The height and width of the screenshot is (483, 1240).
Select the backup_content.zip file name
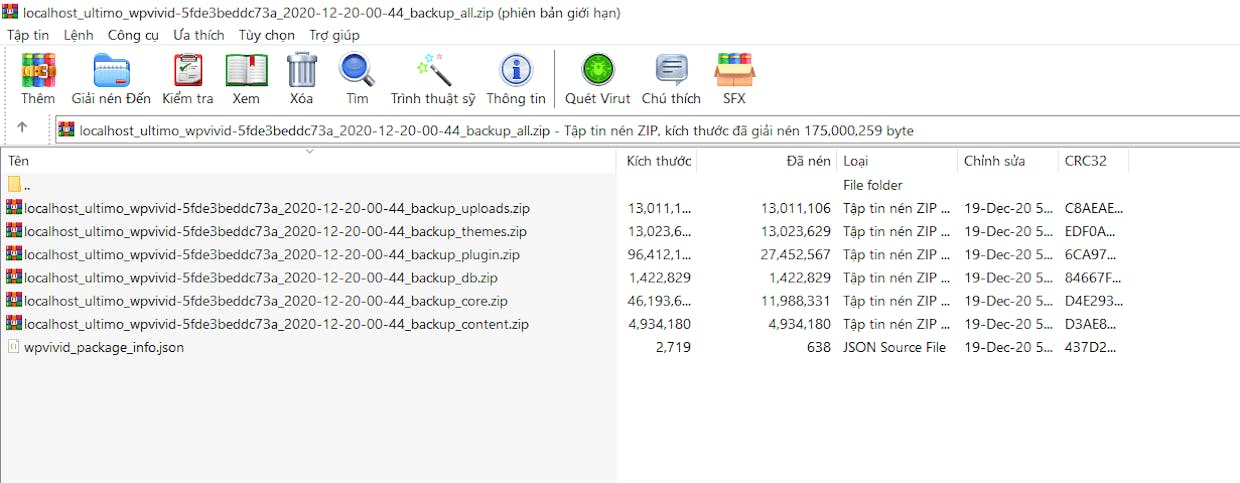point(277,323)
